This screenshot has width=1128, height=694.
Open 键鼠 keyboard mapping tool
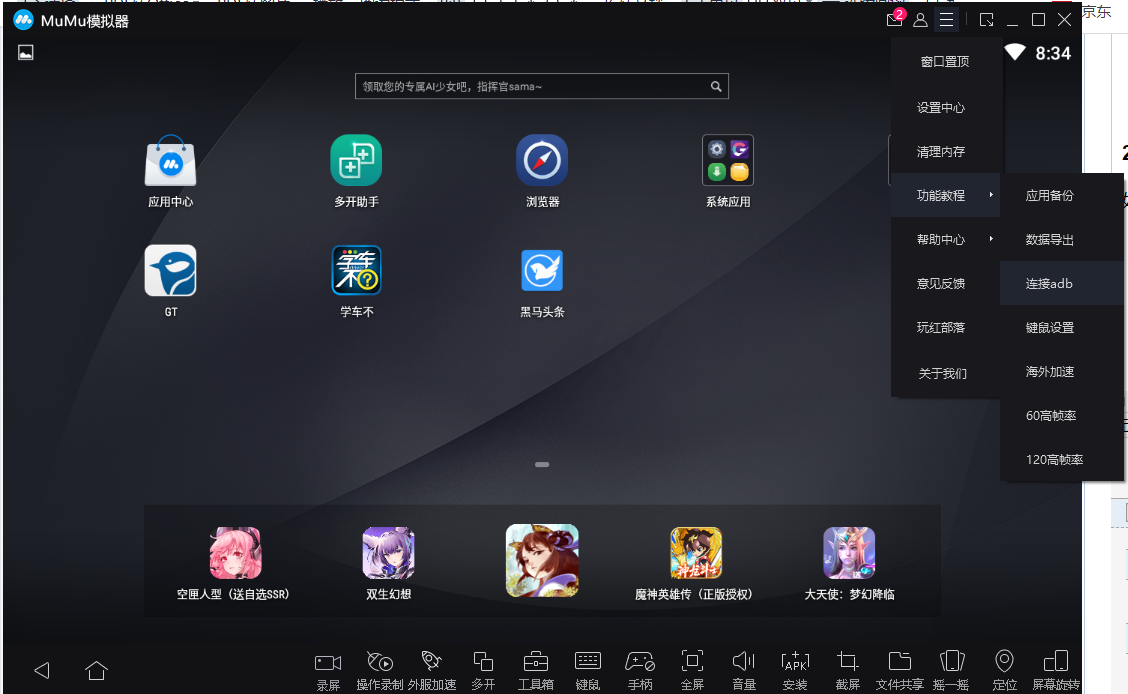pyautogui.click(x=588, y=671)
